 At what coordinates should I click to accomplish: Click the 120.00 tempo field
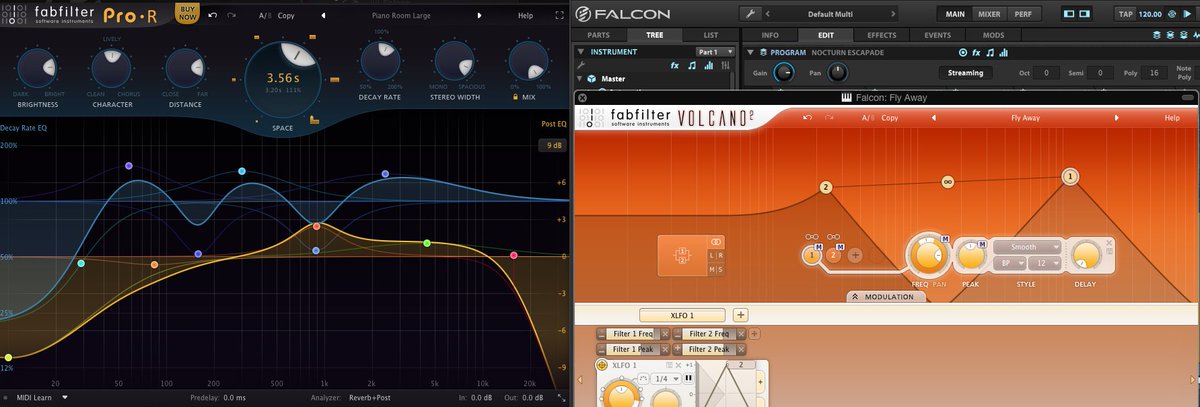[x=1150, y=14]
